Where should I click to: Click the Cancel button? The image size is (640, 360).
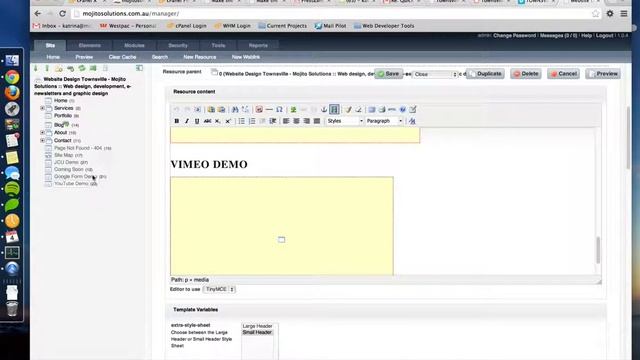pos(564,74)
